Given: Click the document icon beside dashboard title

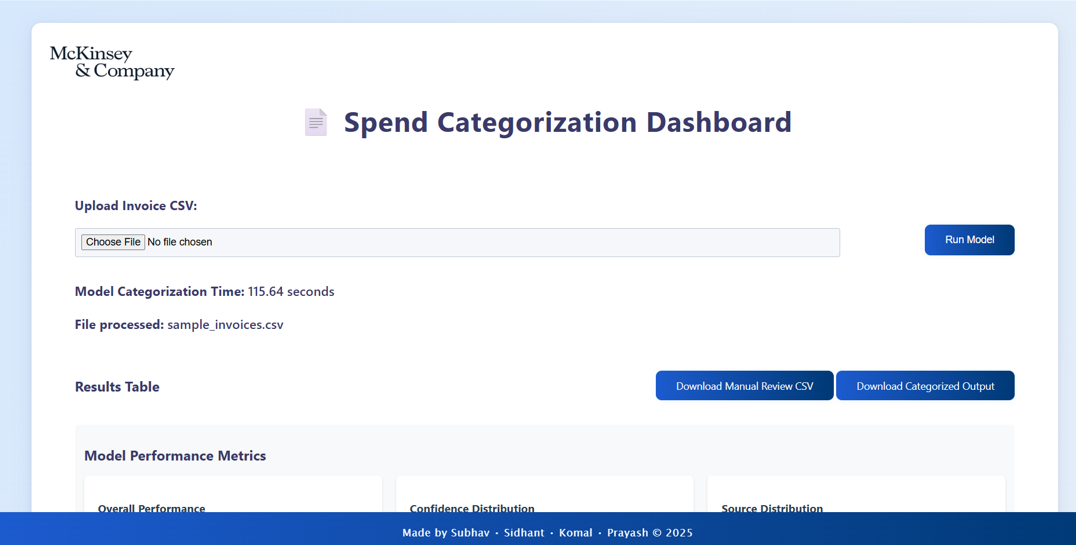Looking at the screenshot, I should 316,122.
